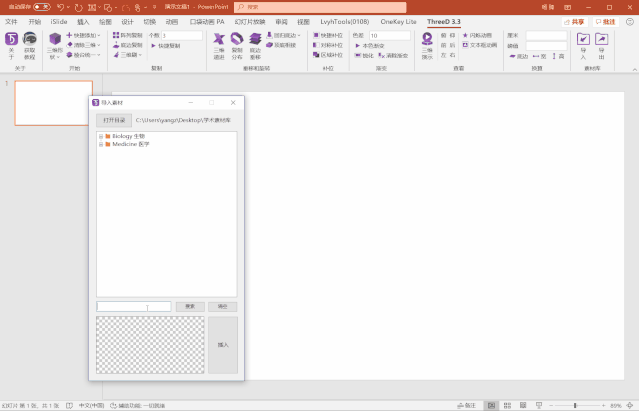Open the quick add plus dropdown

point(83,35)
